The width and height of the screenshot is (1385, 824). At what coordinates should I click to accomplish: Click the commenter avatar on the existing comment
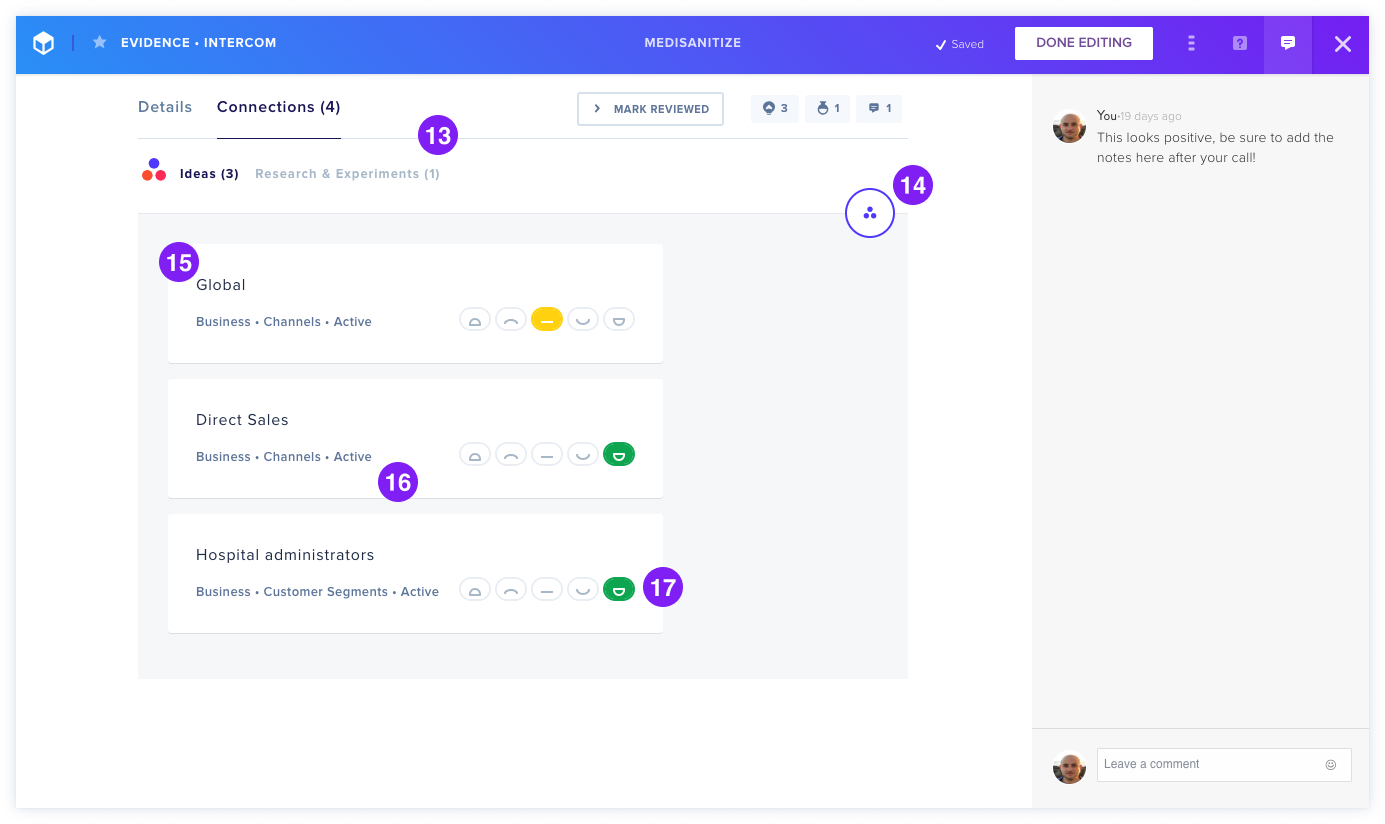pyautogui.click(x=1070, y=127)
